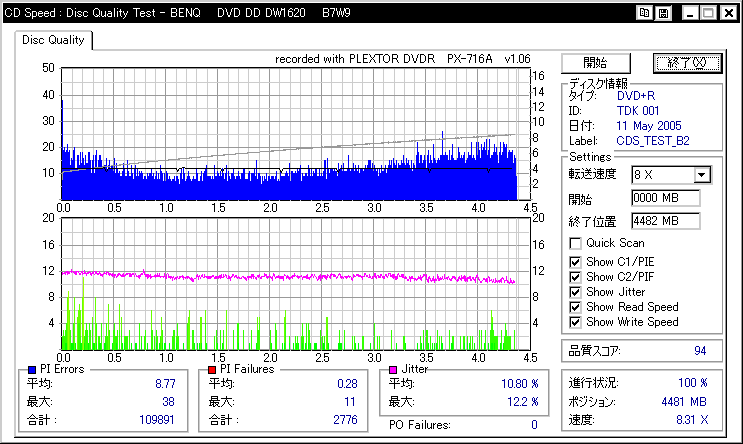The image size is (743, 444).
Task: Click the magenta Jitter legend square
Action: [x=393, y=370]
